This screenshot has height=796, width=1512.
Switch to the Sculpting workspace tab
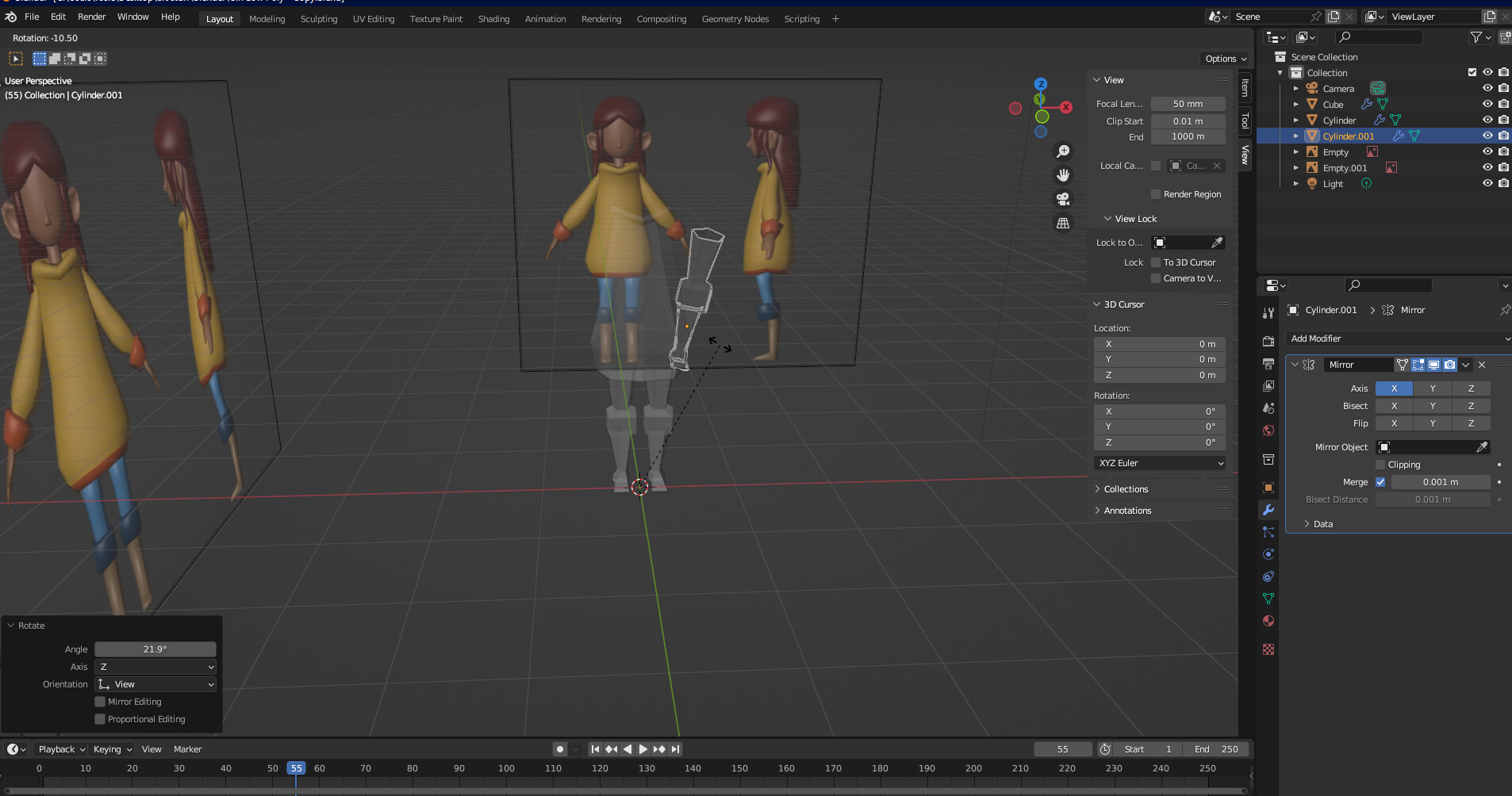pyautogui.click(x=318, y=18)
